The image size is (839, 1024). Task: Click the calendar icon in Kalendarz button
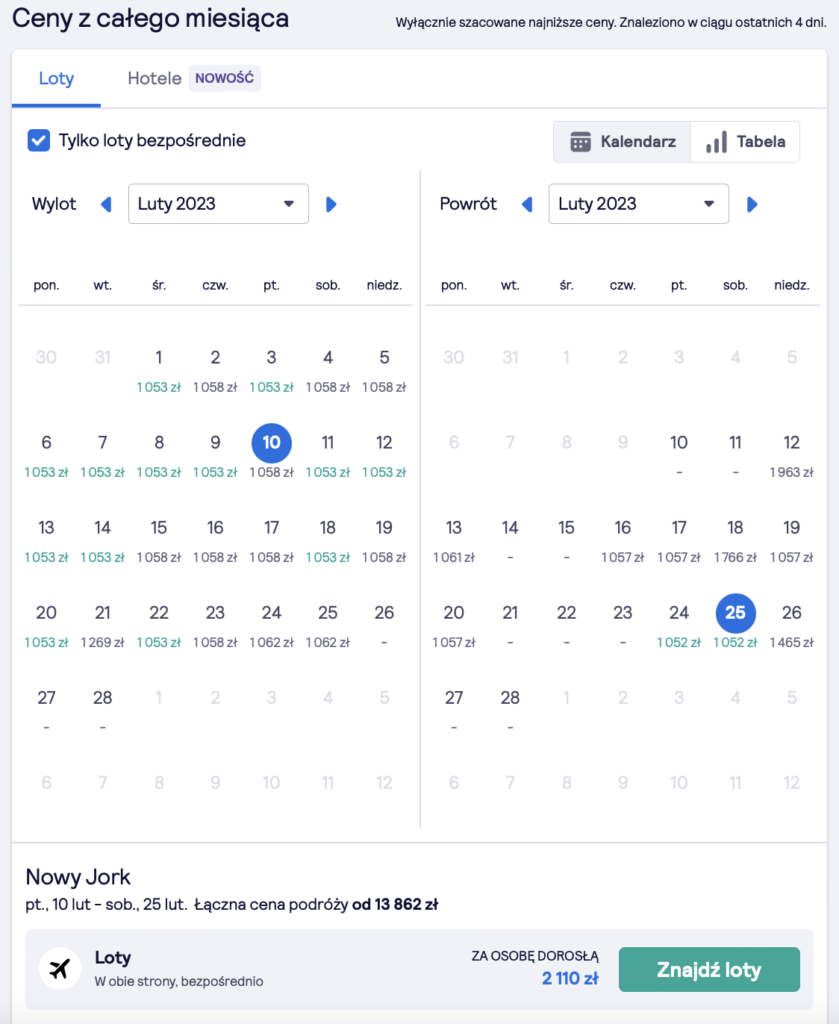pyautogui.click(x=581, y=142)
